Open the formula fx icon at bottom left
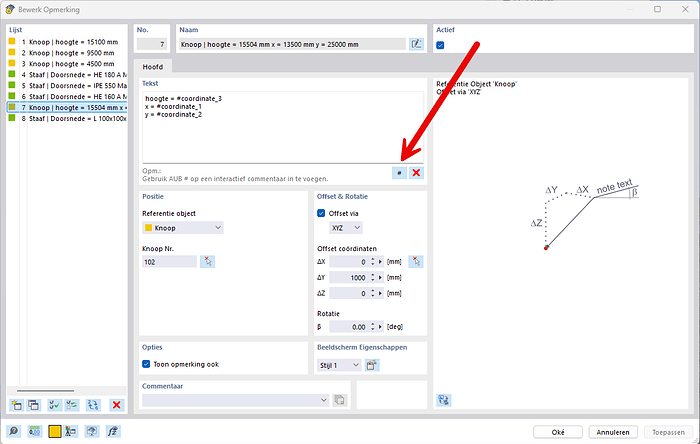Screen dimensions: 700x444 [114, 432]
